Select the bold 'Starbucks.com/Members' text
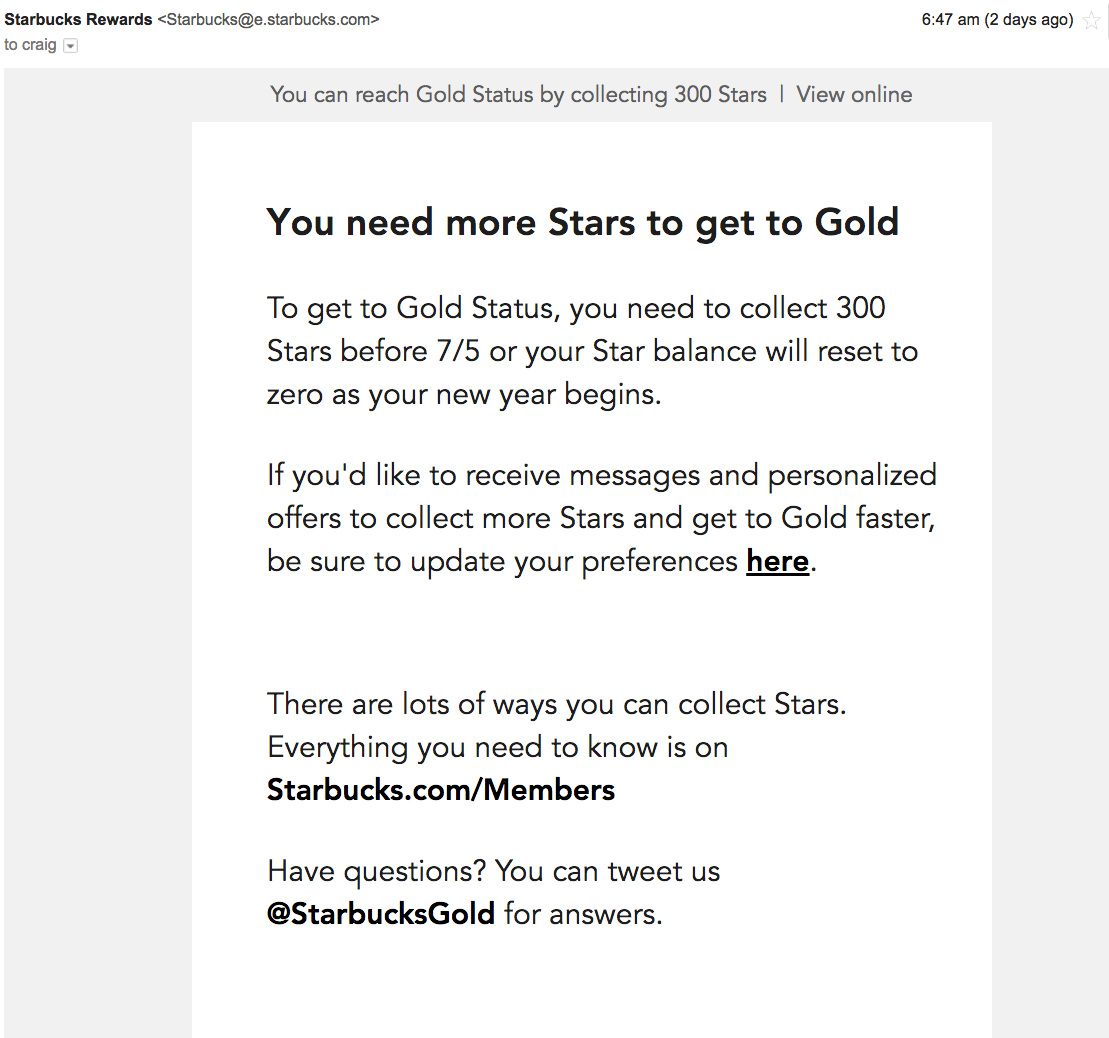 point(440,789)
